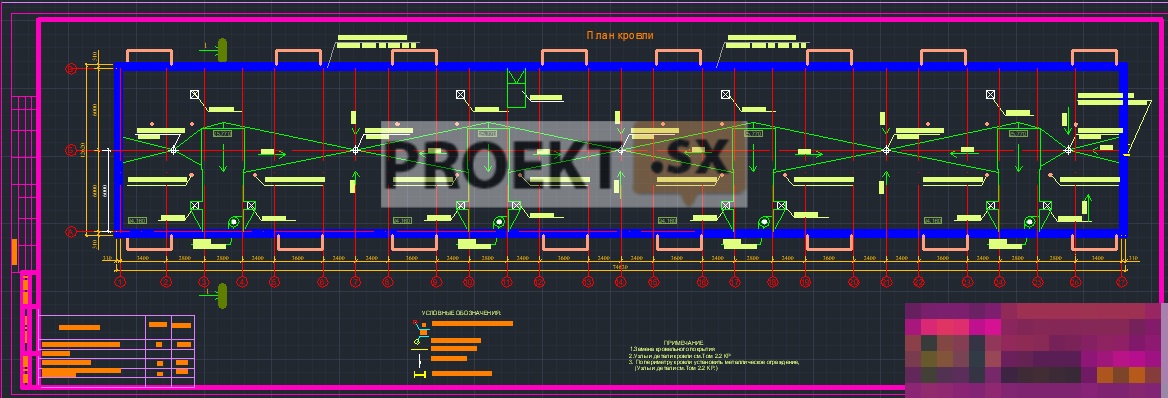Click the PROEKT.SX watermark logo
The height and width of the screenshot is (398, 1168).
click(564, 165)
